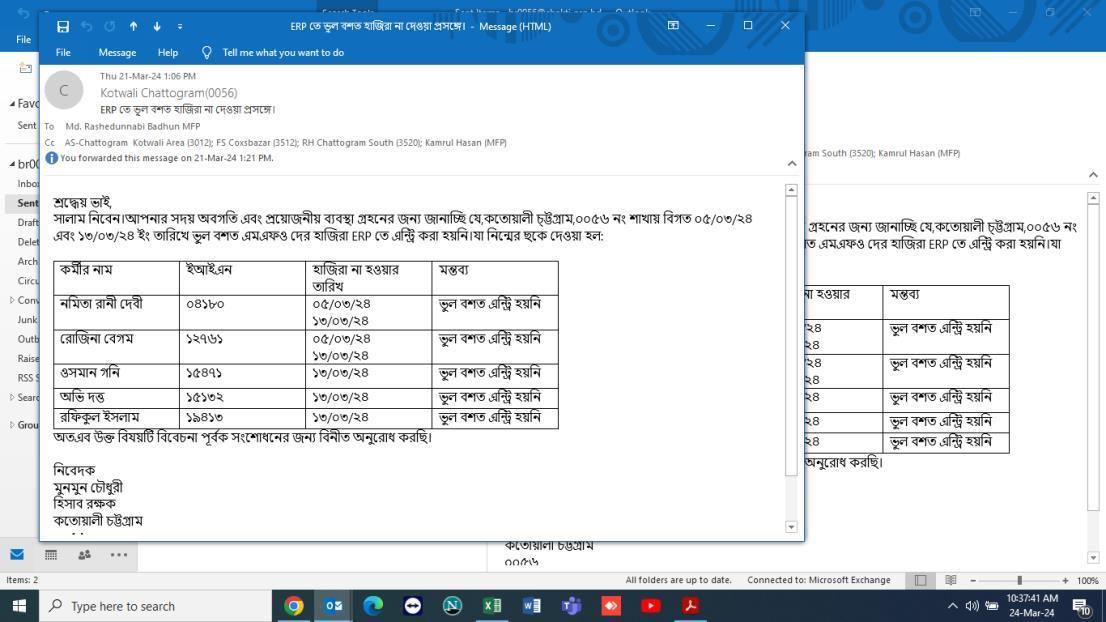Click signature name 'মুনমুন চৌধুরী'
This screenshot has height=622, width=1106.
click(x=88, y=487)
